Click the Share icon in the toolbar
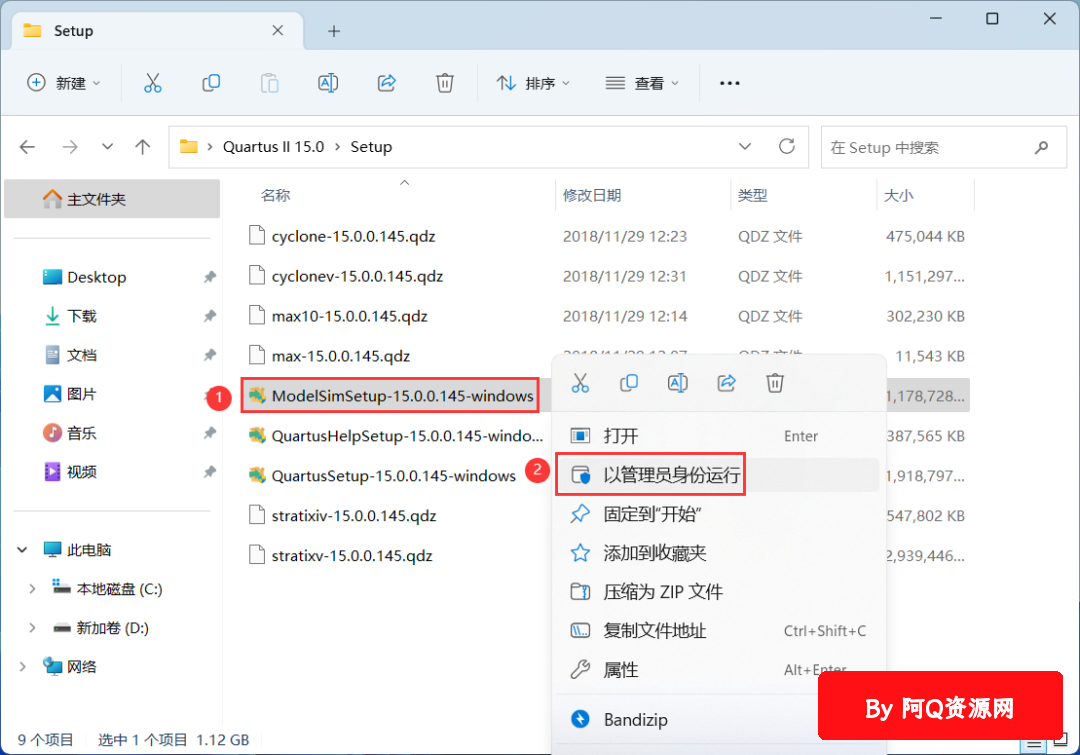The image size is (1080, 755). tap(386, 83)
